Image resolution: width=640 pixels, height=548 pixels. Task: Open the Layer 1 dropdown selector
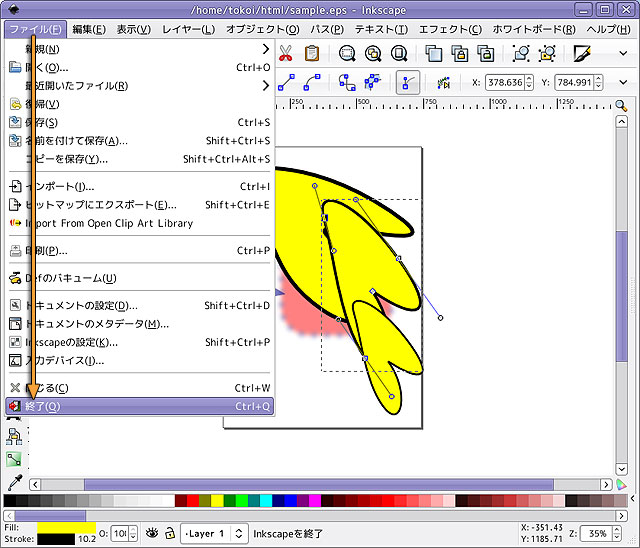[214, 534]
